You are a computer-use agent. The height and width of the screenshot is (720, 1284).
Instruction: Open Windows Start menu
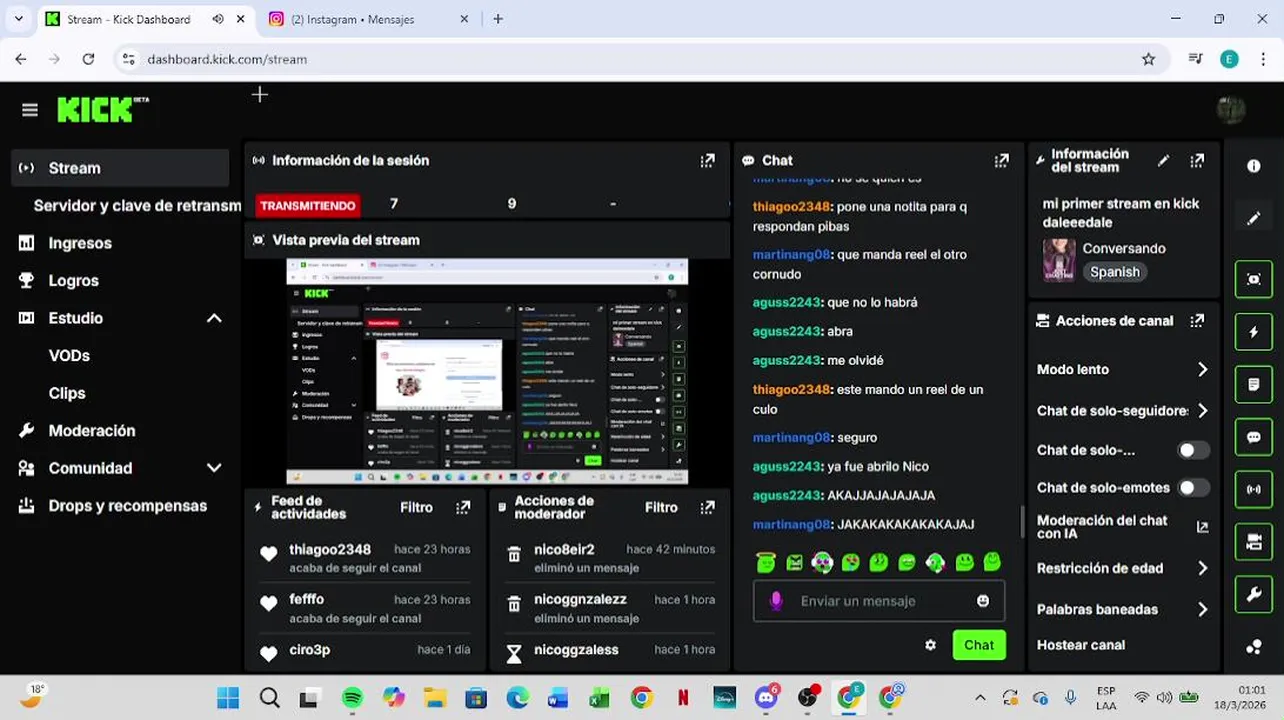pyautogui.click(x=228, y=698)
